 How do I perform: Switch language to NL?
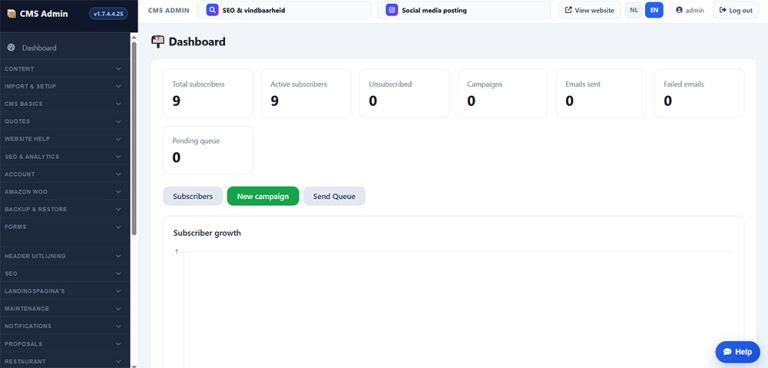[x=634, y=10]
